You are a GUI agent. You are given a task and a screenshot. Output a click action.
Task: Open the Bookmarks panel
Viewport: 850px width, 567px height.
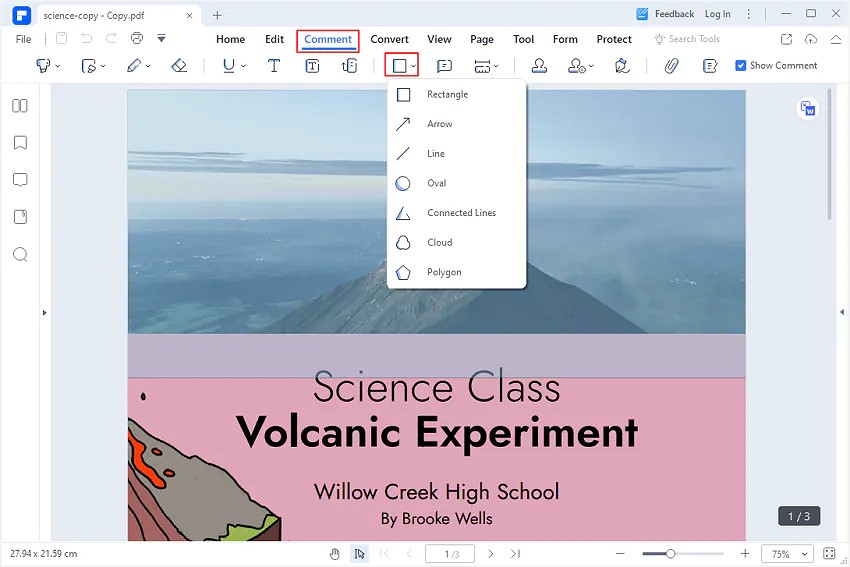point(20,143)
